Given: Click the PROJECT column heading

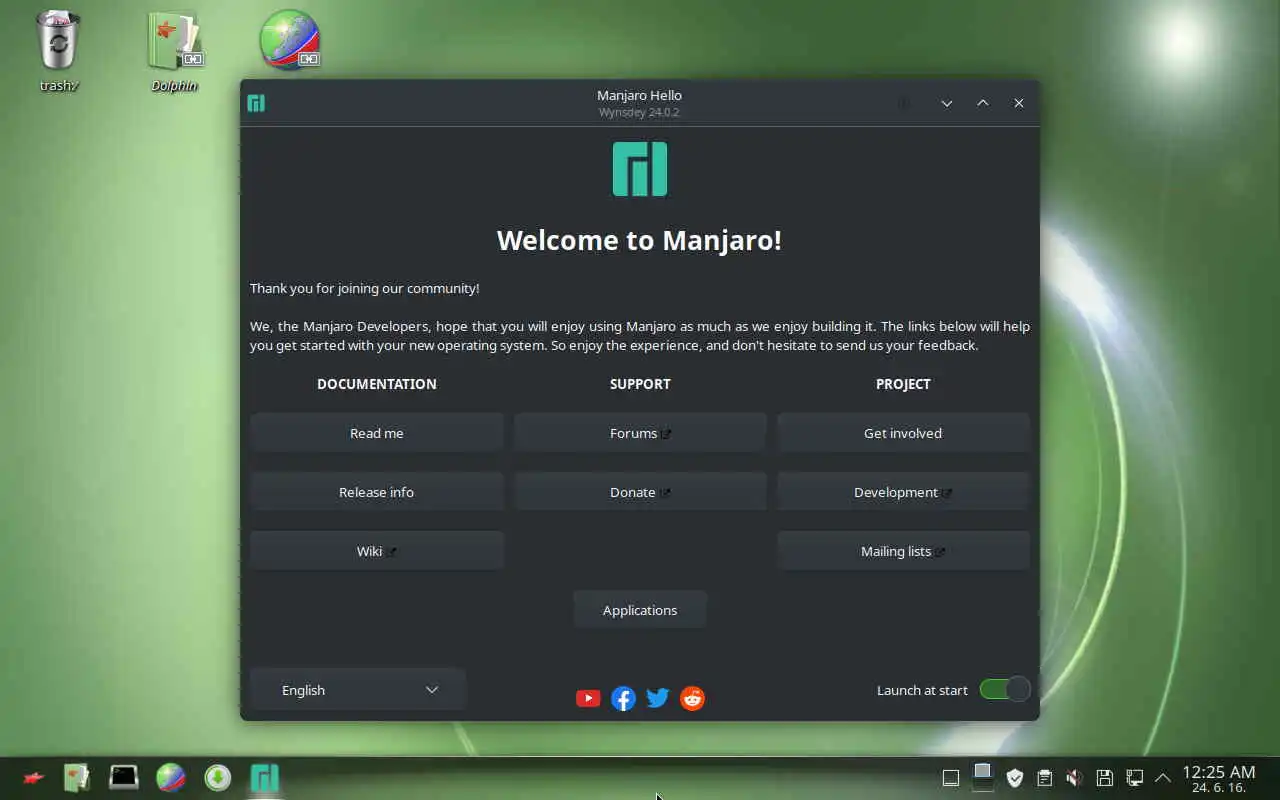Looking at the screenshot, I should [x=903, y=384].
